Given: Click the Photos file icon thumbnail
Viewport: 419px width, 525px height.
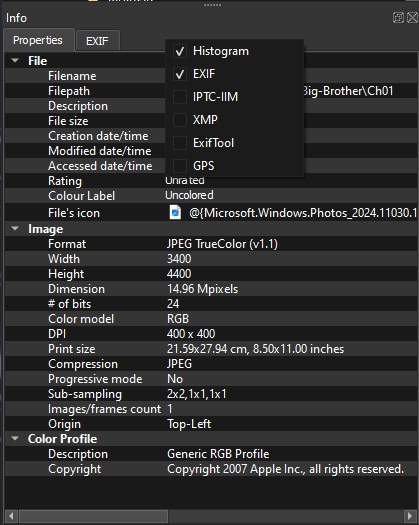Looking at the screenshot, I should click(175, 212).
